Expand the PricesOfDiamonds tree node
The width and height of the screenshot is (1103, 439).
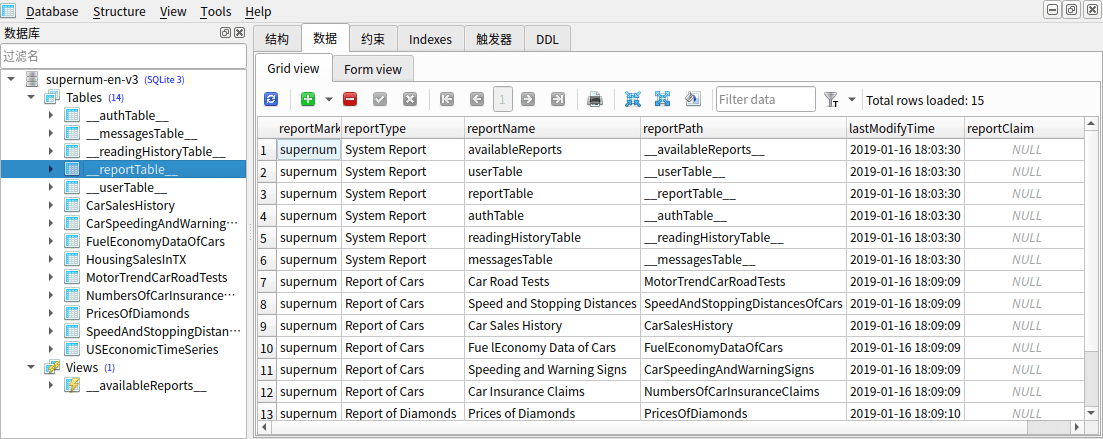51,313
